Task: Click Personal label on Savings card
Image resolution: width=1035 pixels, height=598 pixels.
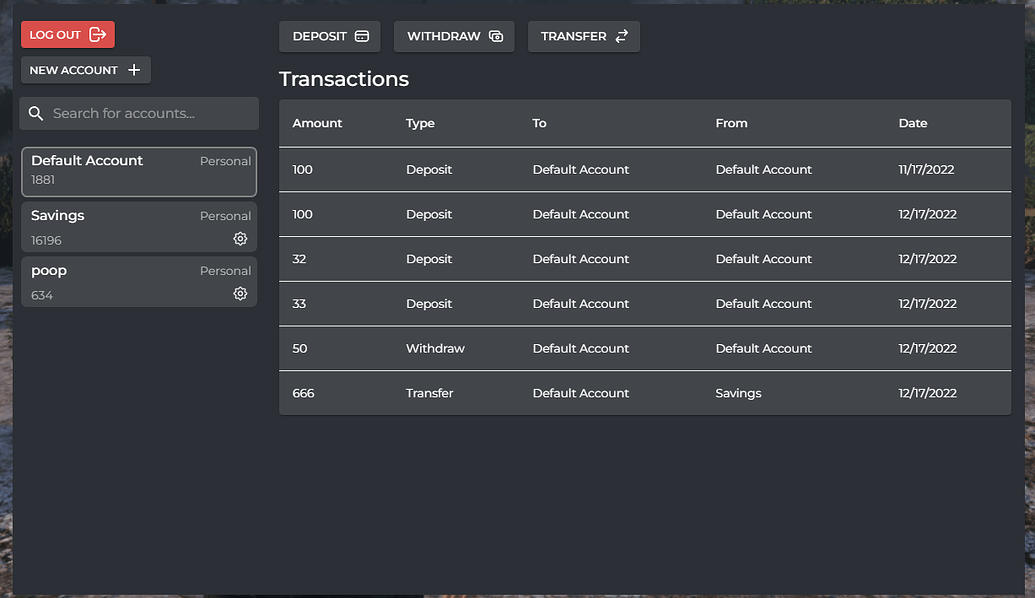Action: coord(225,216)
